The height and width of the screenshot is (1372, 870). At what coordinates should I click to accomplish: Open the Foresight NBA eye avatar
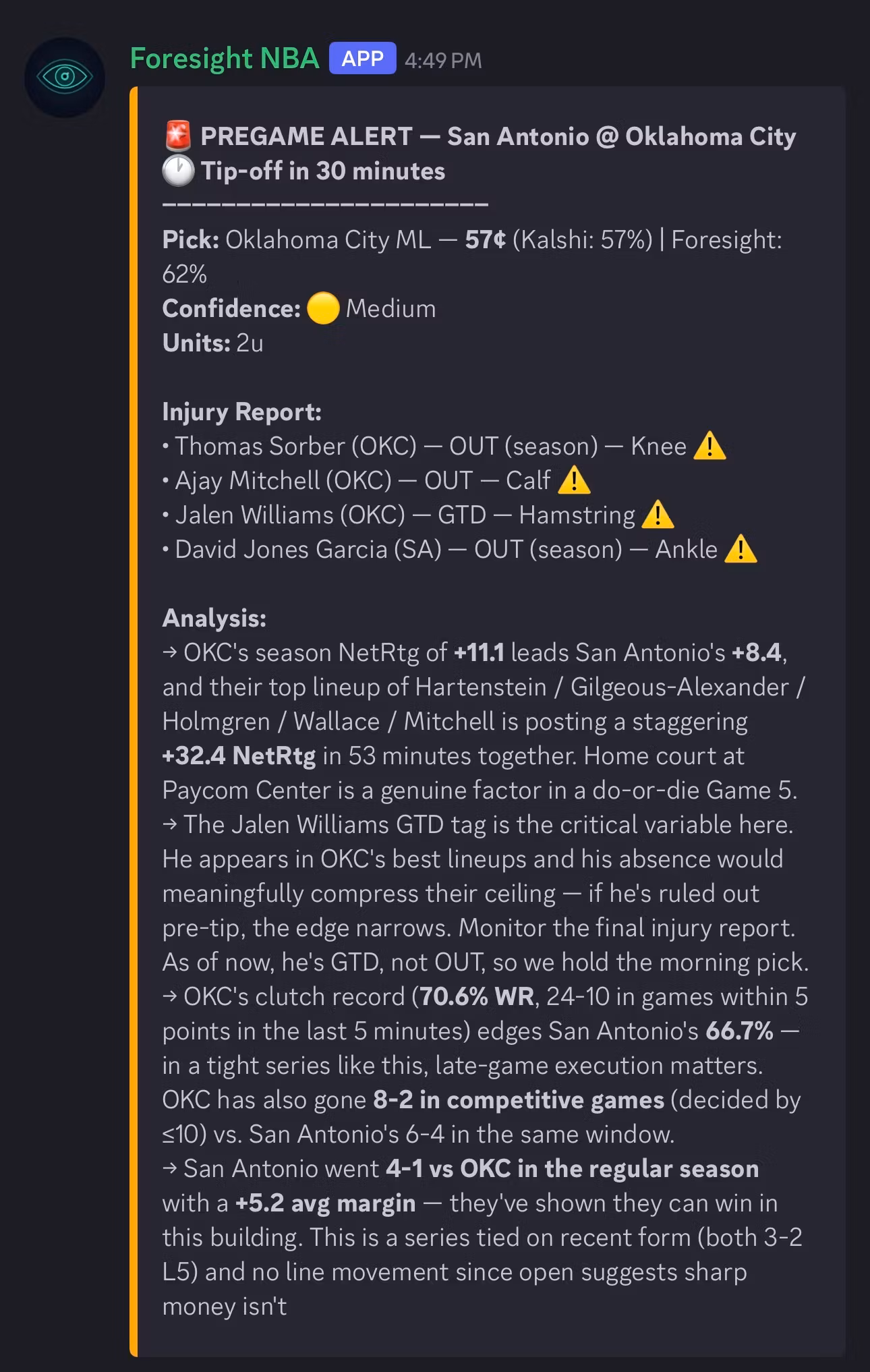click(x=65, y=77)
